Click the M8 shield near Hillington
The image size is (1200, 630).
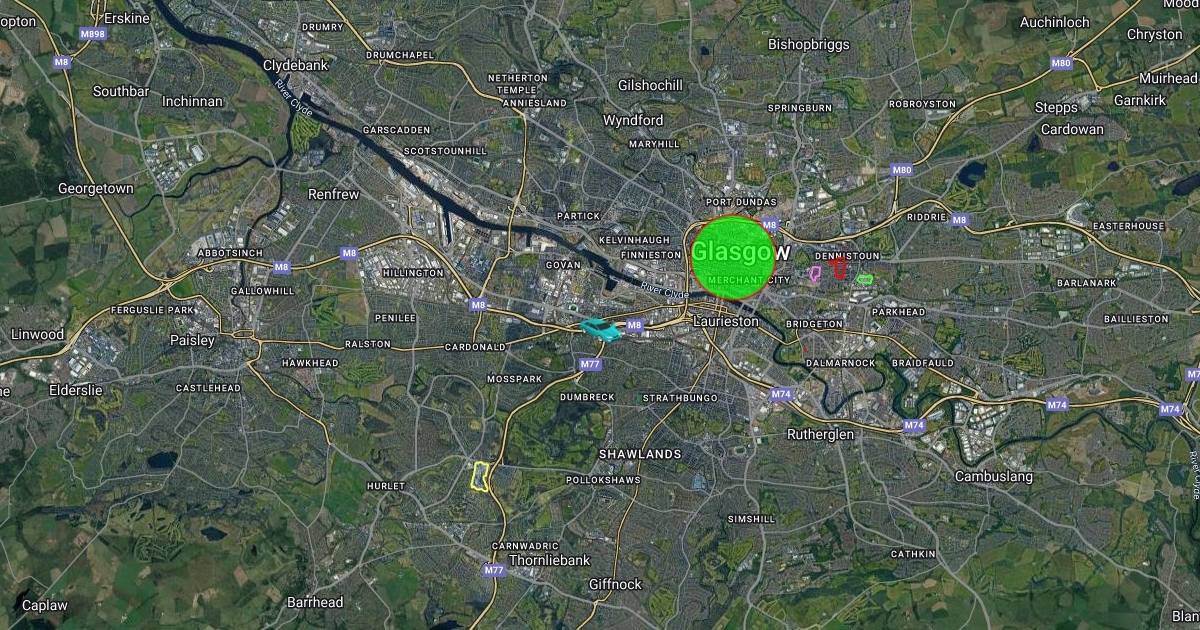[x=349, y=253]
